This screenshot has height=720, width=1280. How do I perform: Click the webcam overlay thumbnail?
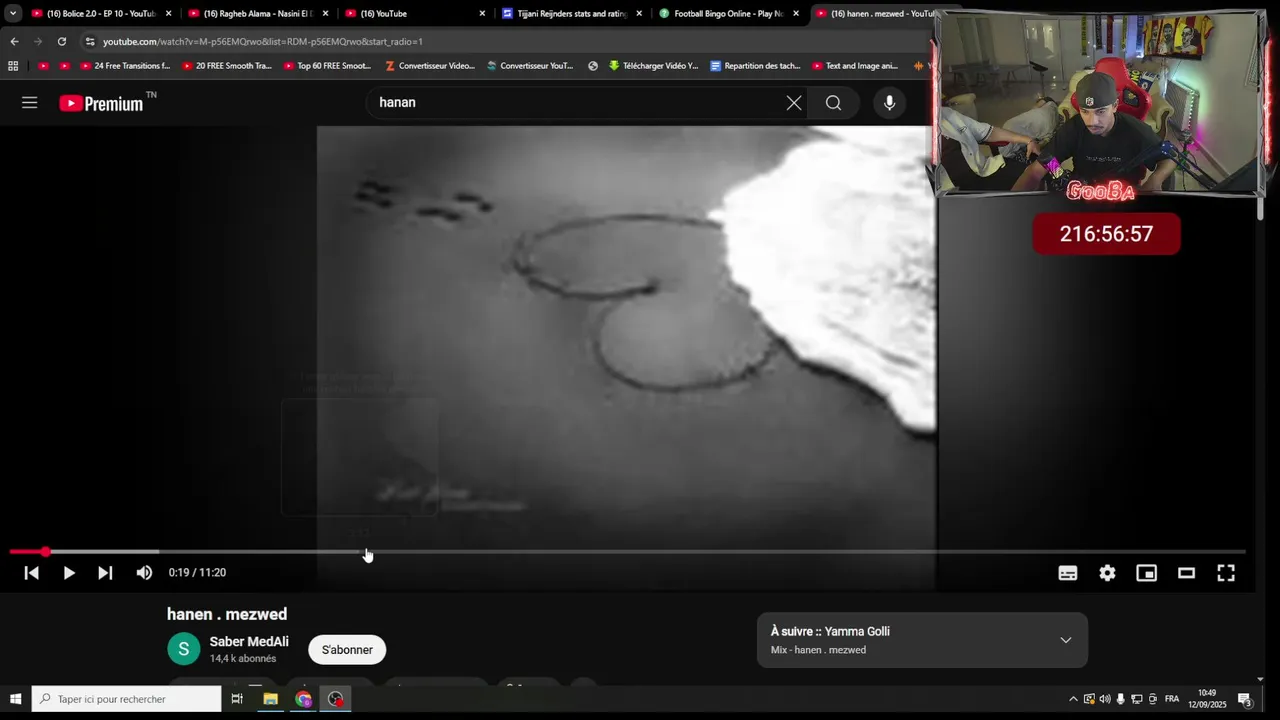point(1100,103)
